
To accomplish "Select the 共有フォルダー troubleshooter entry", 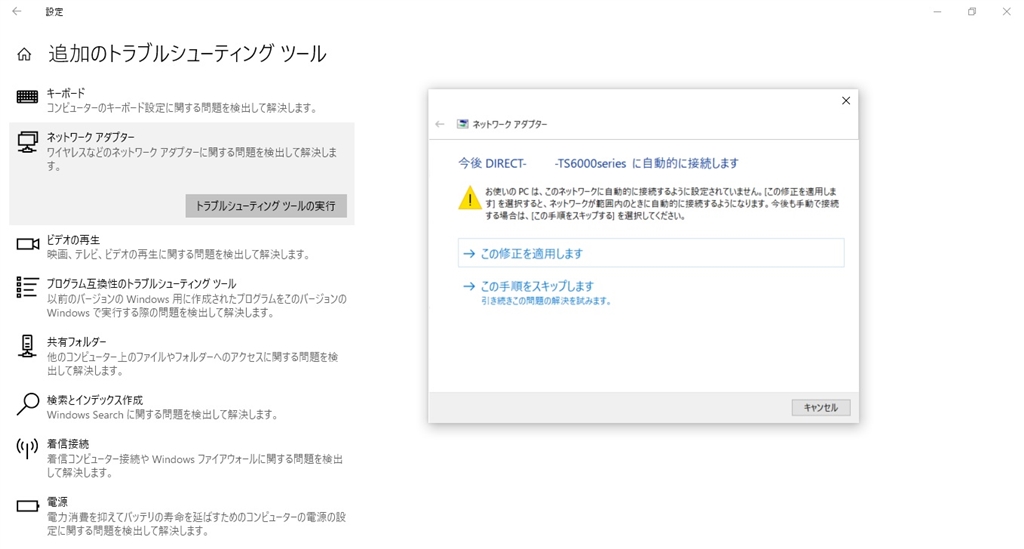I will (x=182, y=356).
